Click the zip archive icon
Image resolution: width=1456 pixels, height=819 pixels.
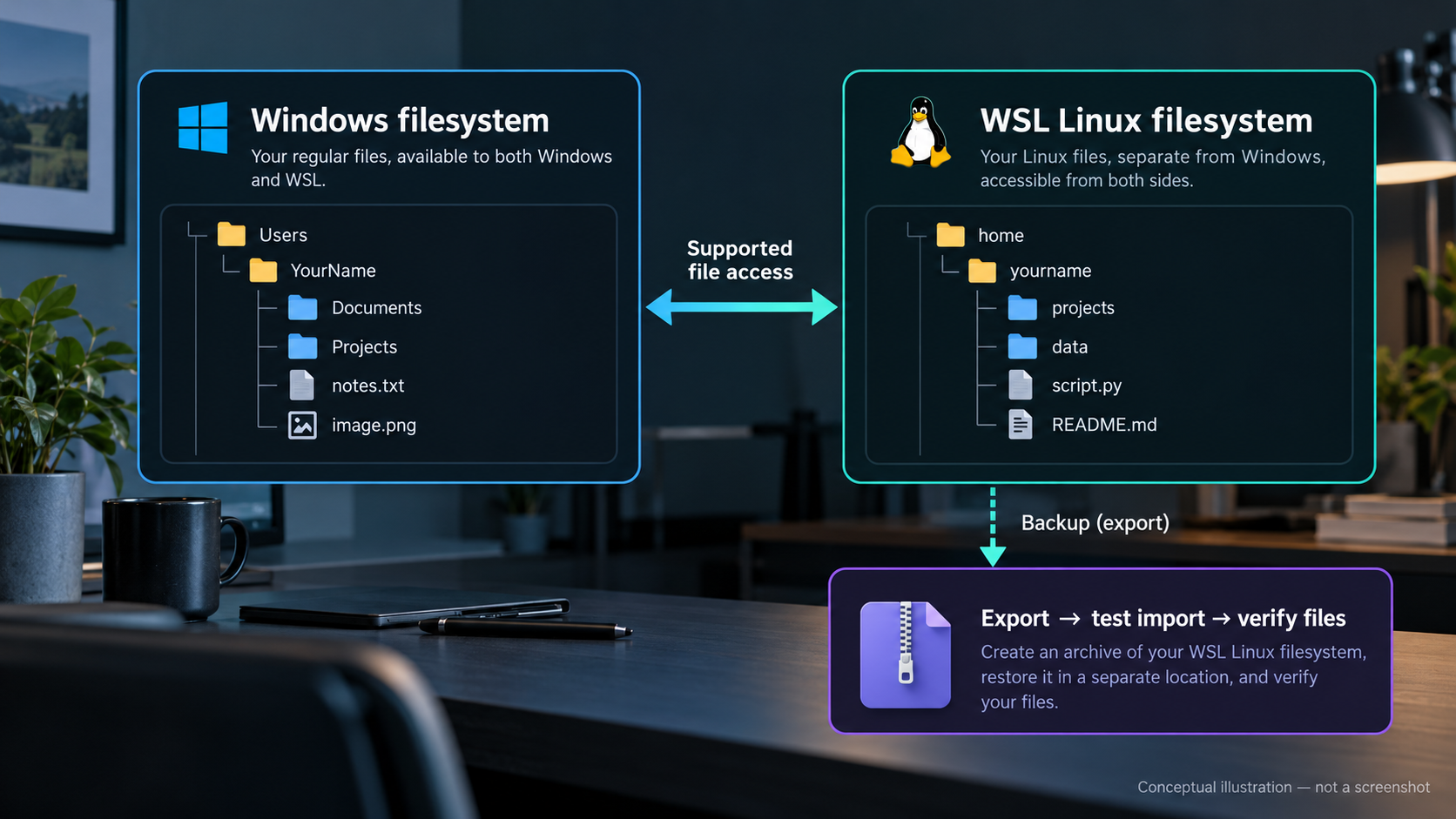pyautogui.click(x=906, y=654)
